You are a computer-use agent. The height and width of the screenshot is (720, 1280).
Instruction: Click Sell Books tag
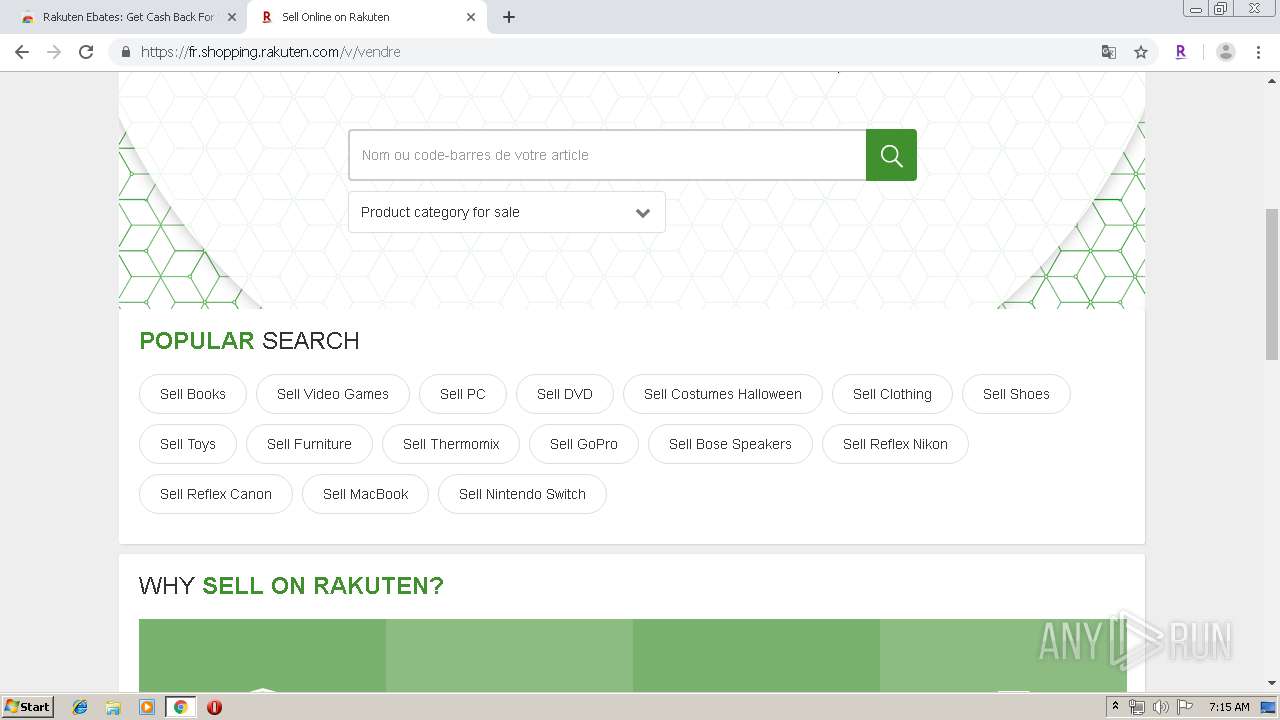point(193,394)
